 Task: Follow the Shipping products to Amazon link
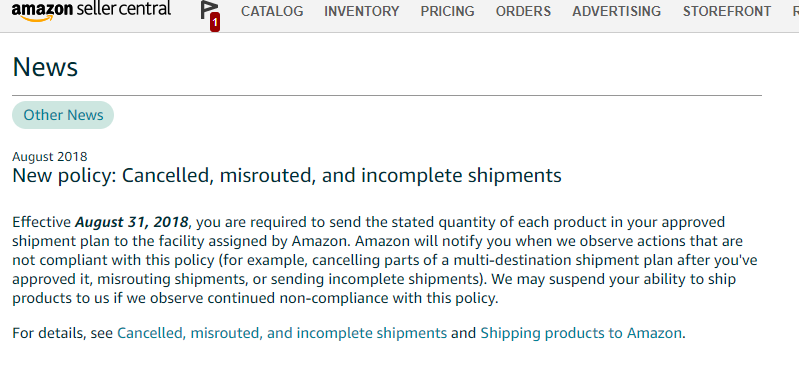click(x=581, y=333)
